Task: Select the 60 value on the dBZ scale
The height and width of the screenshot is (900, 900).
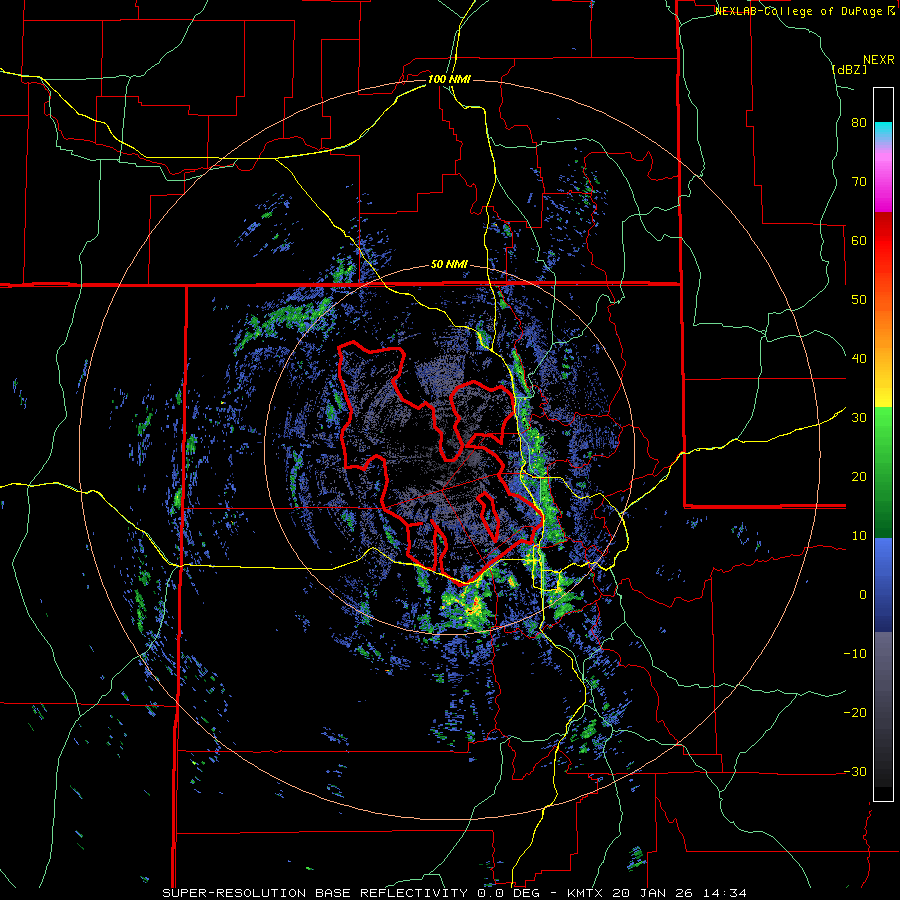Action: (859, 241)
